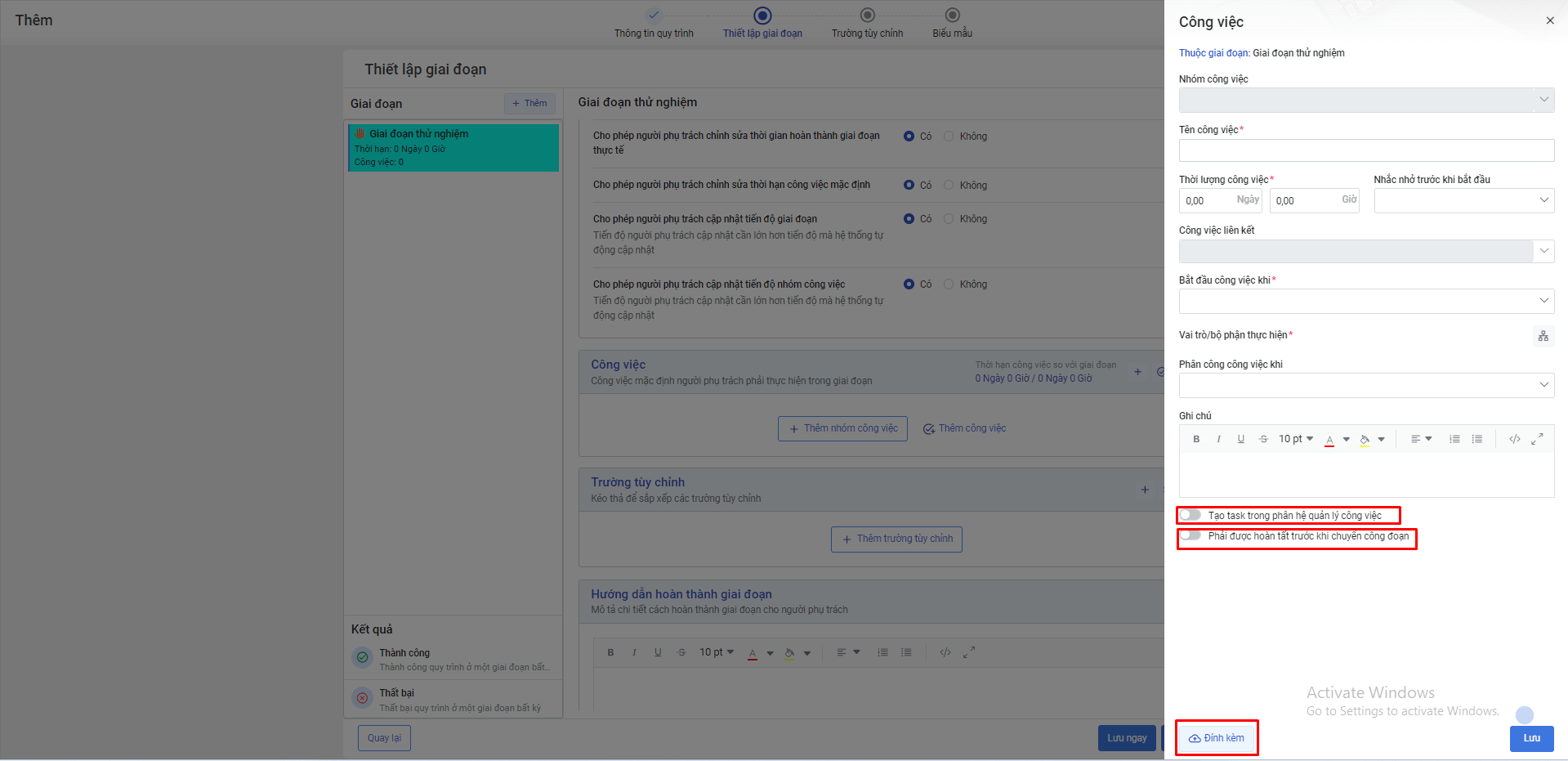
Task: Open source code view in Ghi chú editor
Action: (1514, 439)
